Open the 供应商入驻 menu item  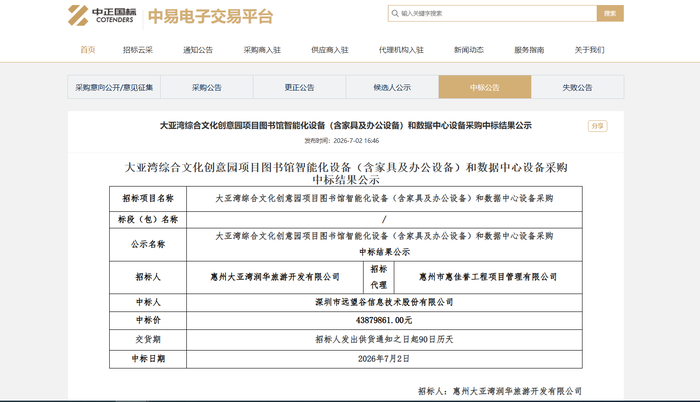pos(329,50)
